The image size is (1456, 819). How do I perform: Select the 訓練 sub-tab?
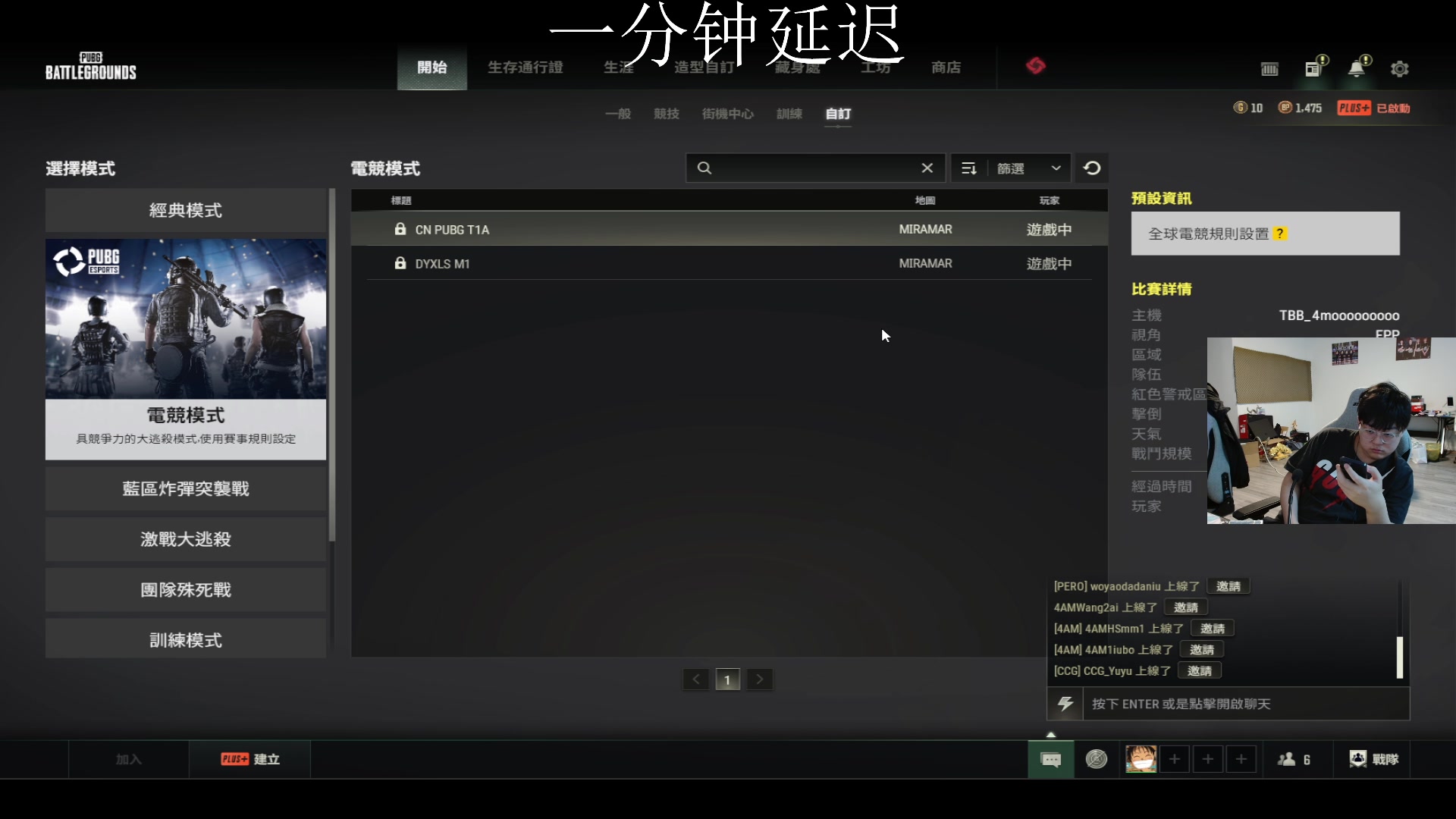789,114
